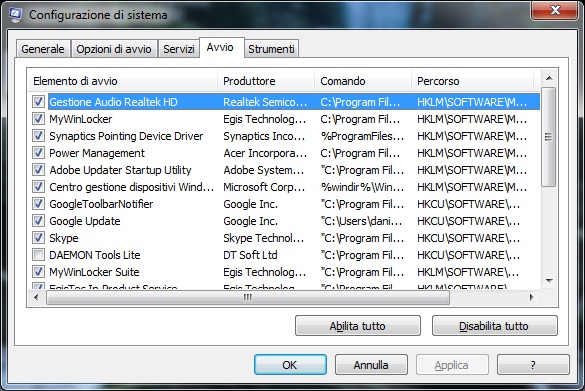Uncheck Skype startup checkbox

tap(38, 238)
